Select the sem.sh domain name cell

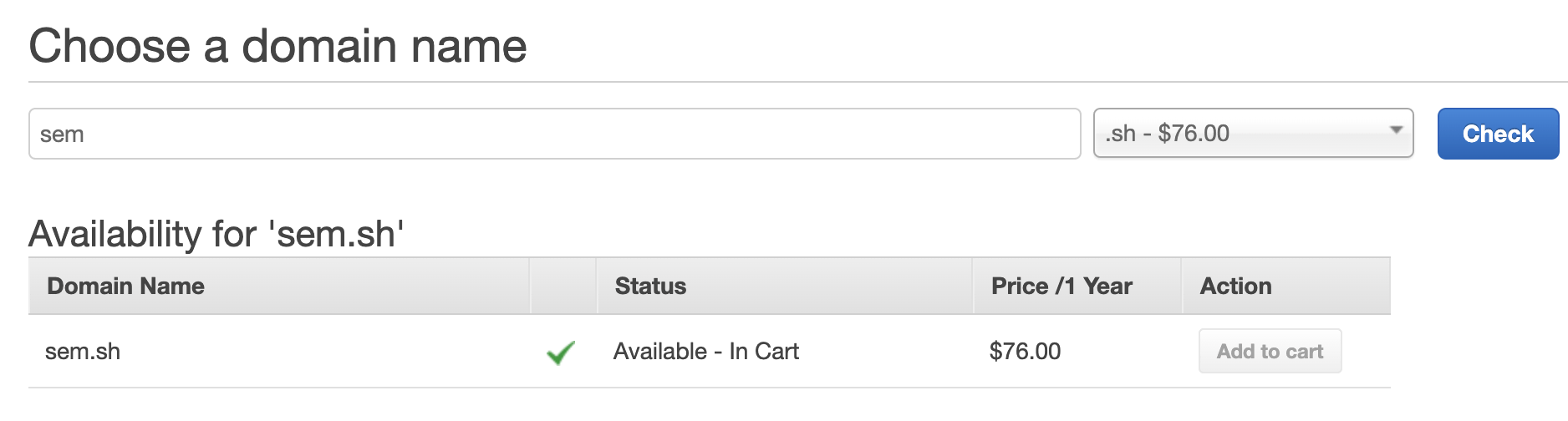(x=83, y=352)
